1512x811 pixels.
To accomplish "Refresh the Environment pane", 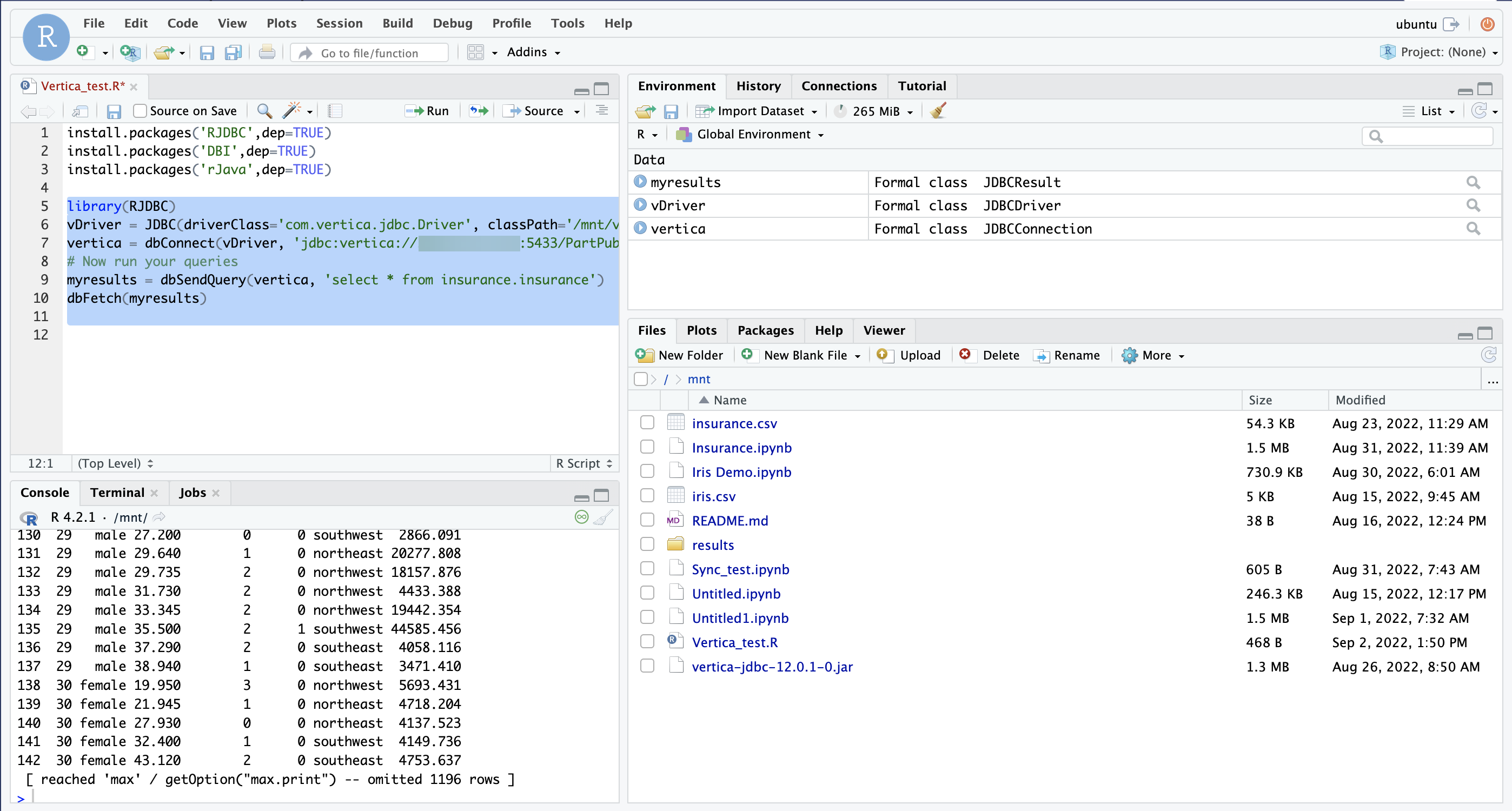I will (1479, 110).
